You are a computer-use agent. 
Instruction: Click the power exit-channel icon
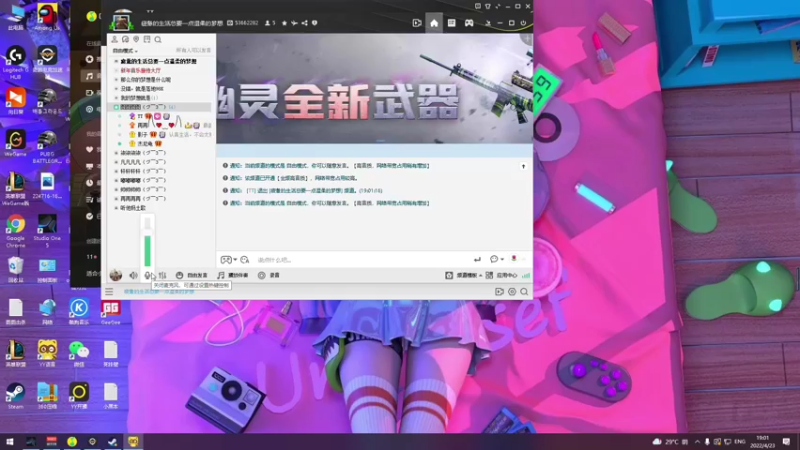(x=523, y=23)
